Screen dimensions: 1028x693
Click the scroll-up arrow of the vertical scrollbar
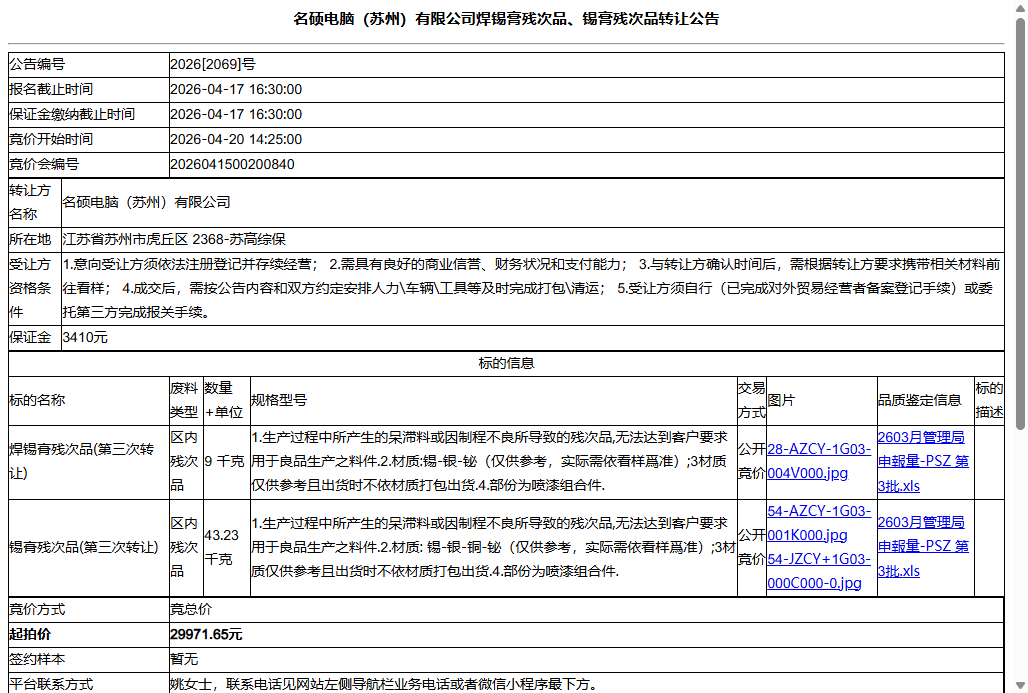pos(1020,7)
